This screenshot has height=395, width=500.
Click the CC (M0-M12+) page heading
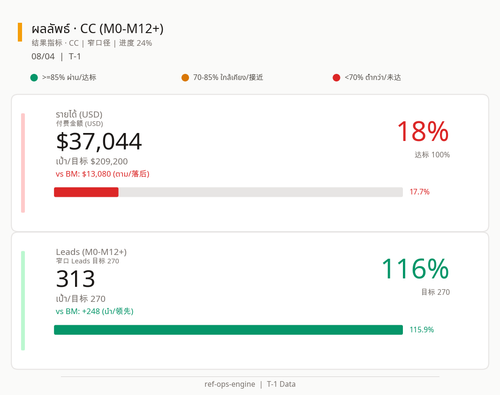[x=97, y=29]
